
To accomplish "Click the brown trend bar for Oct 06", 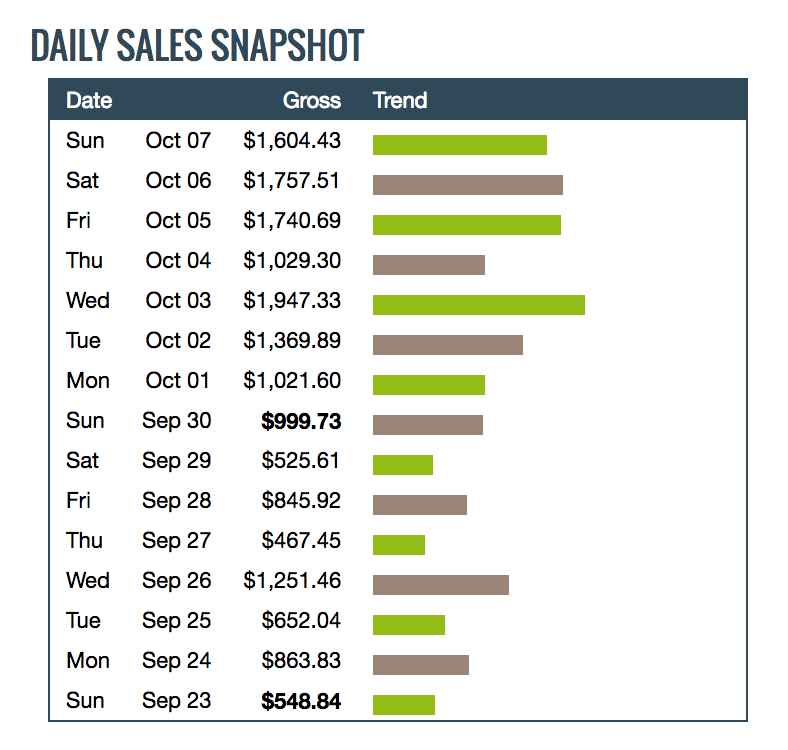I will coord(467,185).
